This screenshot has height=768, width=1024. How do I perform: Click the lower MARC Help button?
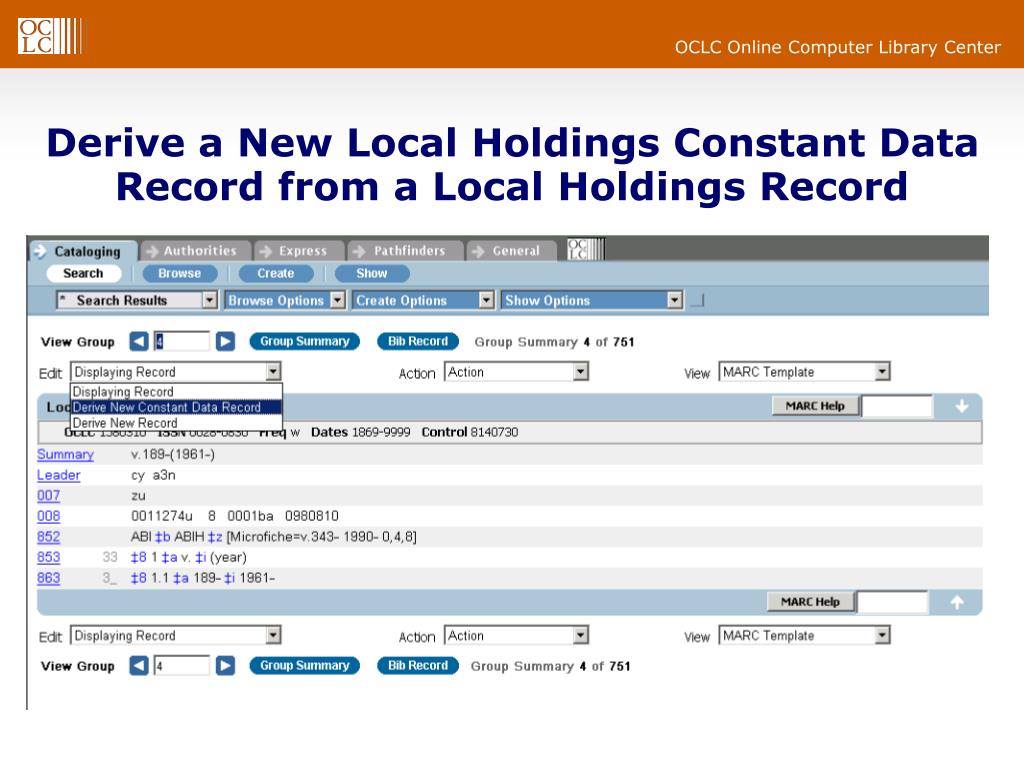tap(810, 601)
